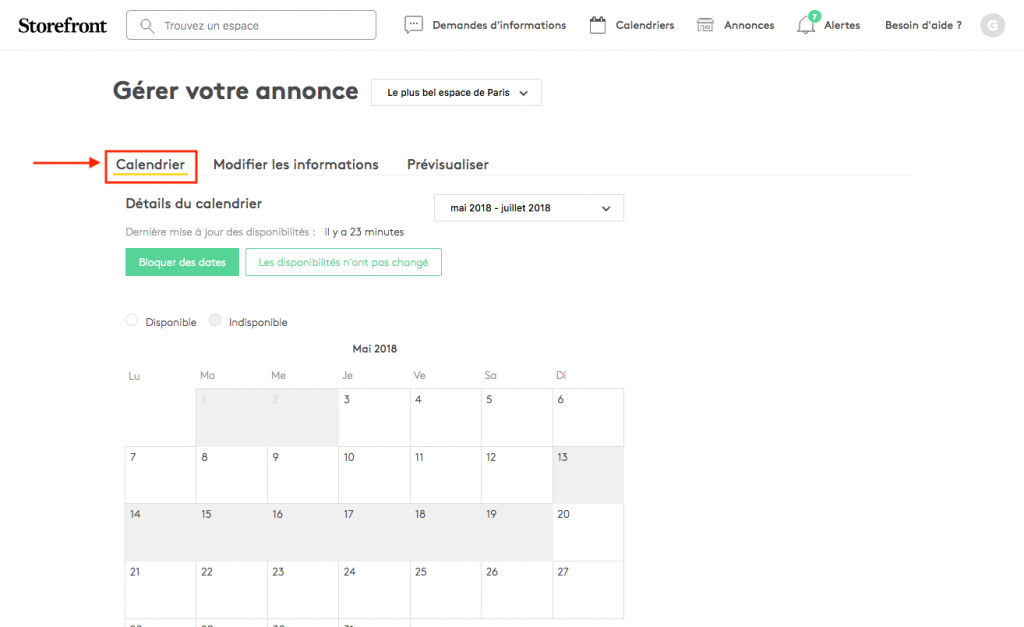Select the Indisponible radio indicator

pos(215,321)
